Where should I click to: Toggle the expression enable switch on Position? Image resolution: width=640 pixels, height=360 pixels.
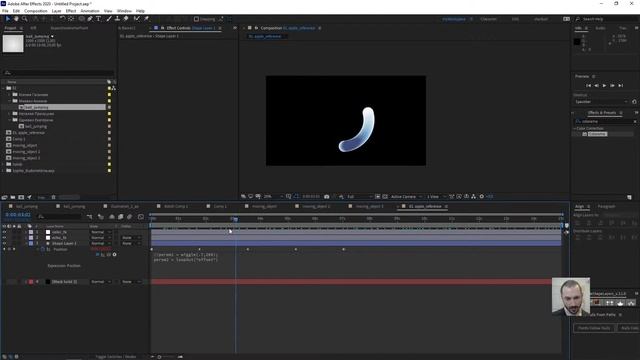[98, 255]
